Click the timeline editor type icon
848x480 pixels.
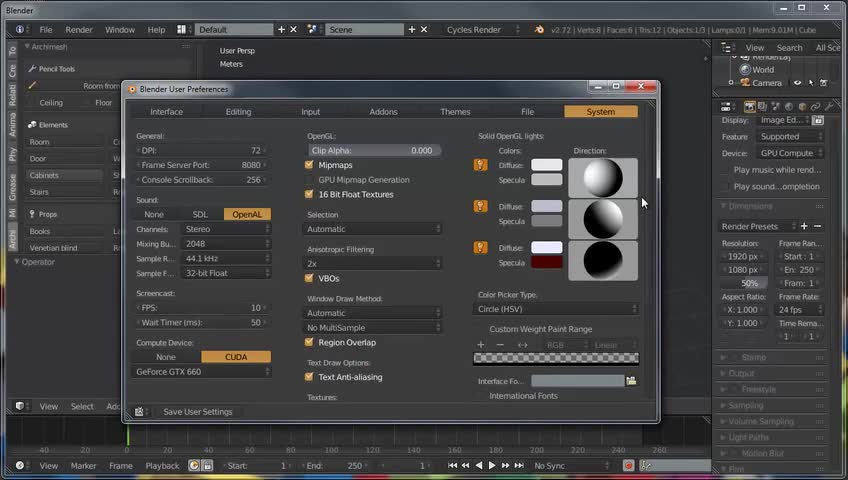coord(20,465)
